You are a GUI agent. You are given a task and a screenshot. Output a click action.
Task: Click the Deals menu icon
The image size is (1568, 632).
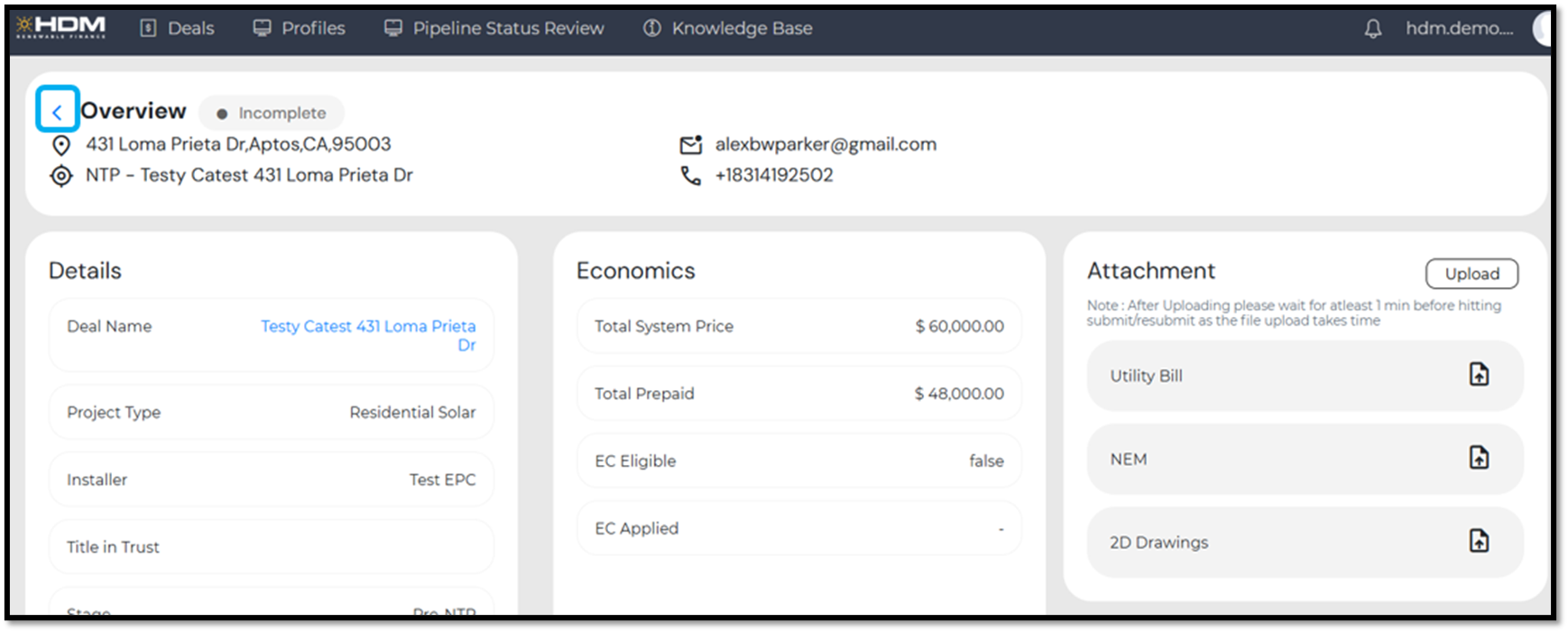(149, 28)
